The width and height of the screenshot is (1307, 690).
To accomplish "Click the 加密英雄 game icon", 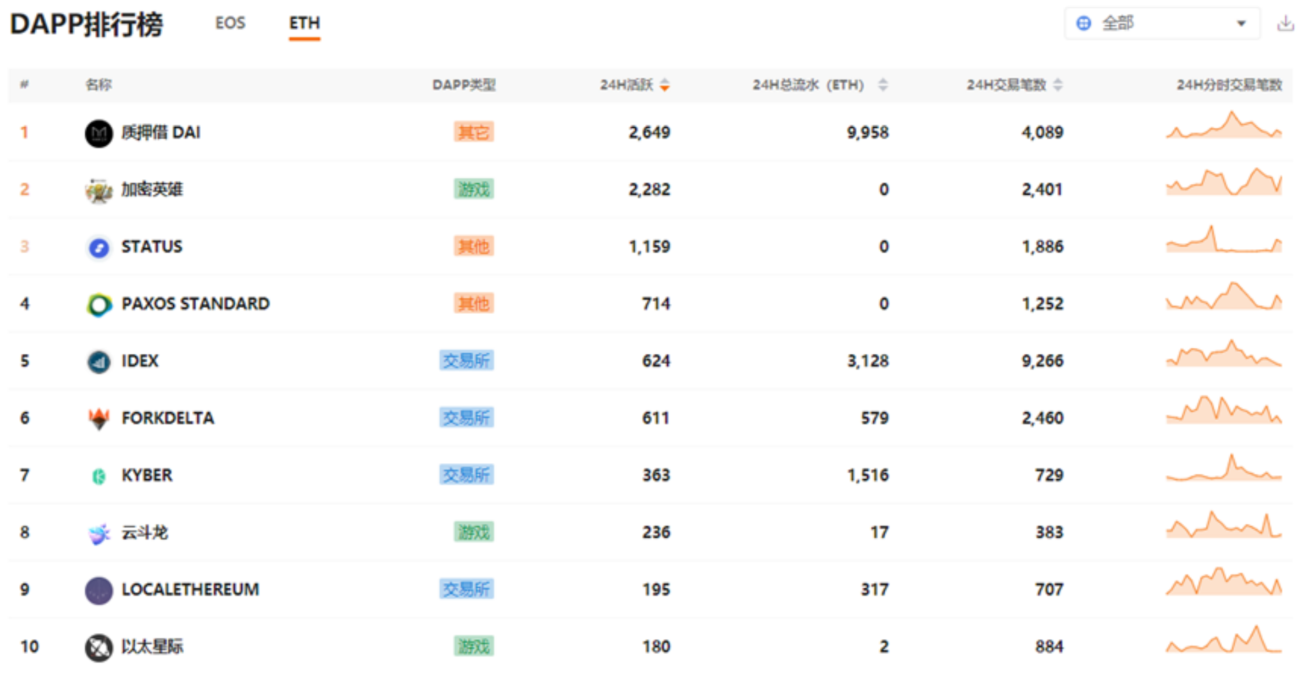I will coord(99,190).
